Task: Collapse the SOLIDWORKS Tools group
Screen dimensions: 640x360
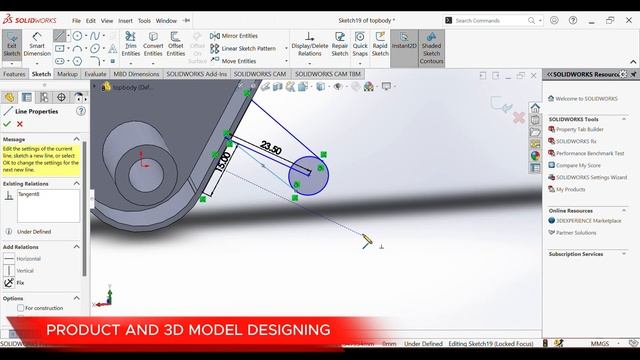Action: coord(624,119)
